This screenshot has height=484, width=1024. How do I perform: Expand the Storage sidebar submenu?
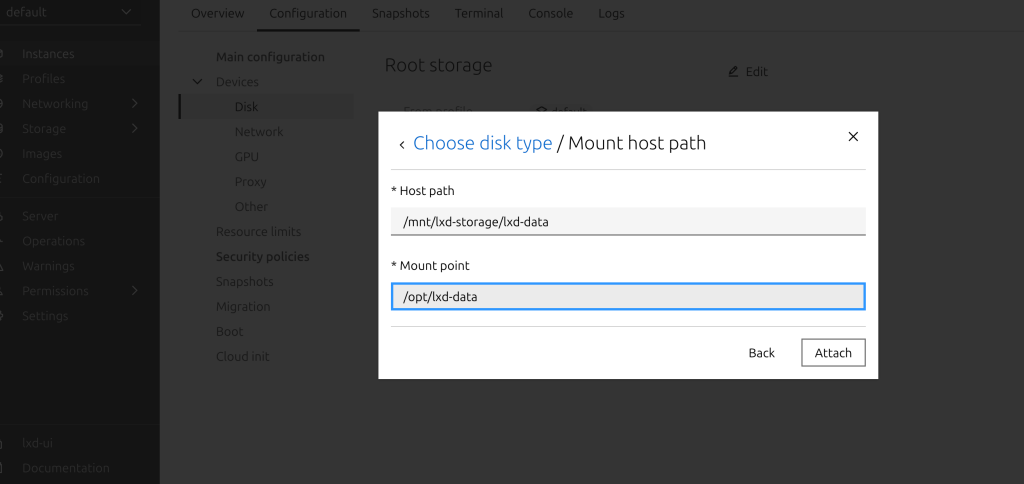click(x=134, y=129)
